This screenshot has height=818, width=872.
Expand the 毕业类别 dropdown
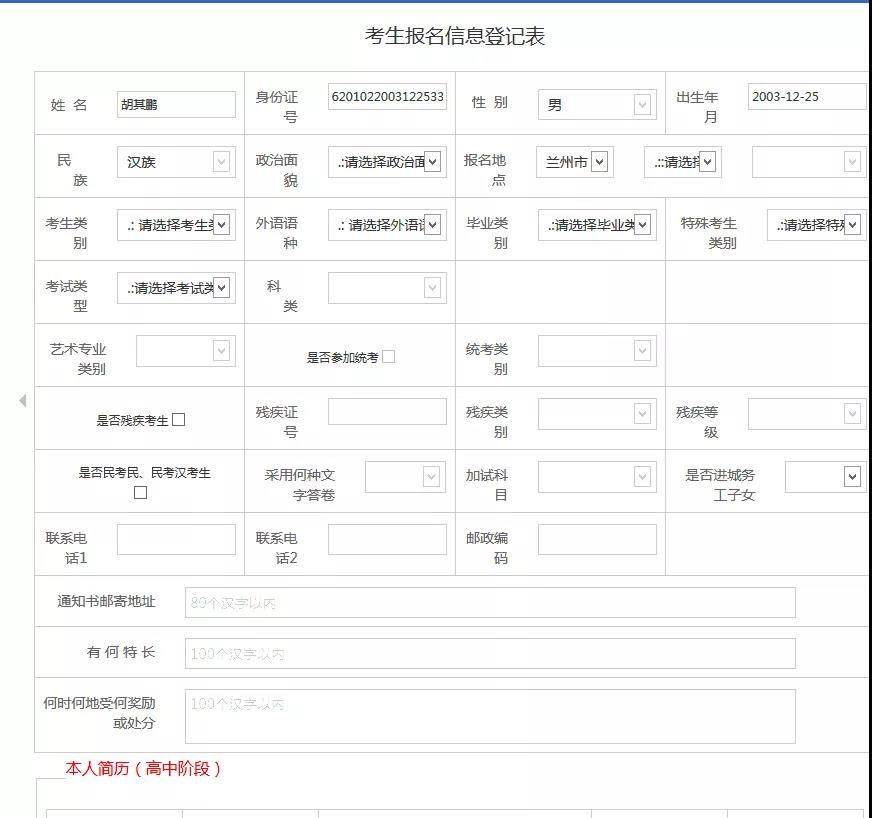pos(597,225)
